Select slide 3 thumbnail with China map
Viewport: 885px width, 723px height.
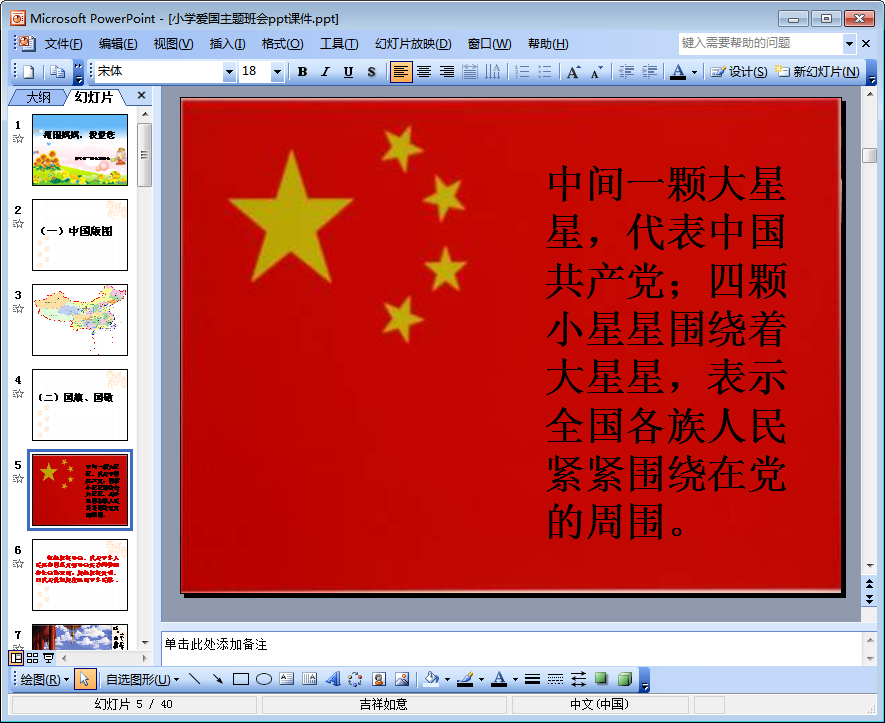80,320
